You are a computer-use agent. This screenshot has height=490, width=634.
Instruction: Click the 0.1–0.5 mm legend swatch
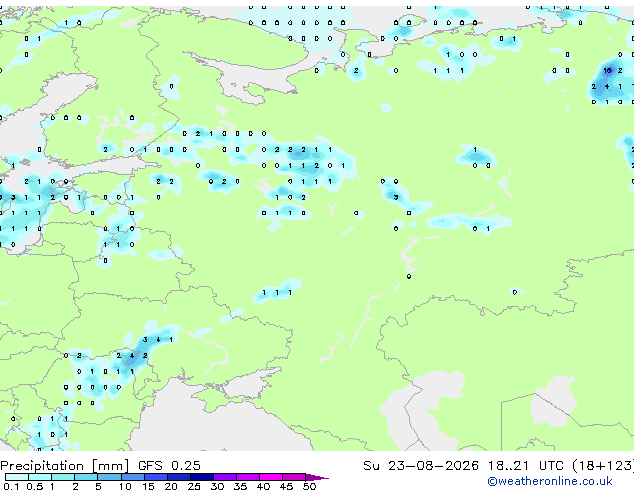tap(17, 477)
